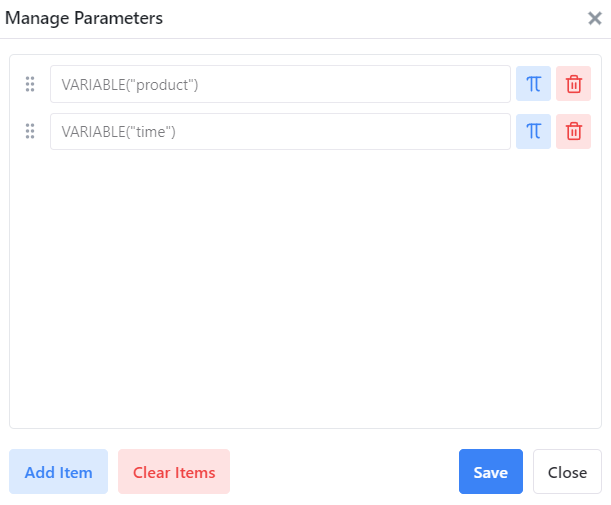Click the drag handle of the product row
Image resolution: width=611 pixels, height=505 pixels.
click(x=30, y=84)
